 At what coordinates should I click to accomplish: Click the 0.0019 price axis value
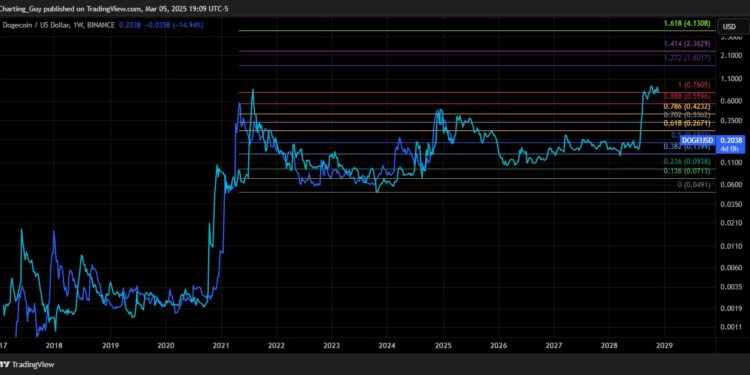[732, 309]
